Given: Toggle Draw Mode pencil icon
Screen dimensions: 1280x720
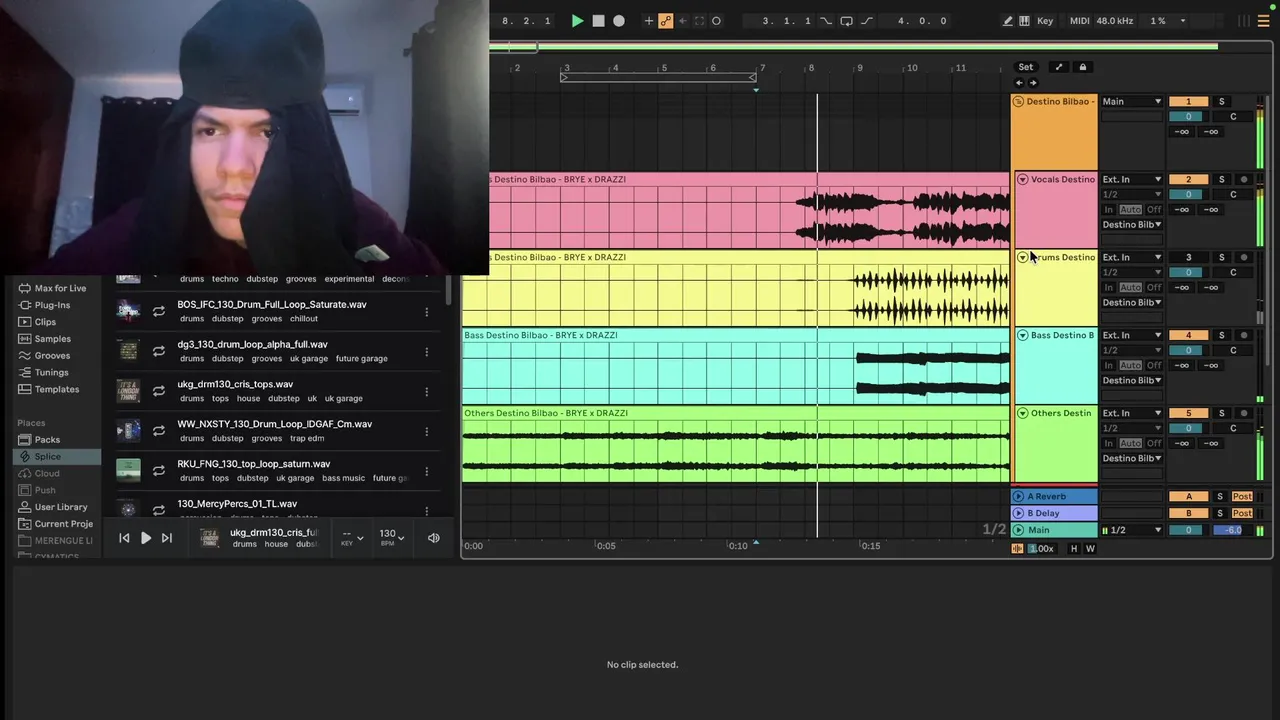Looking at the screenshot, I should [1008, 21].
